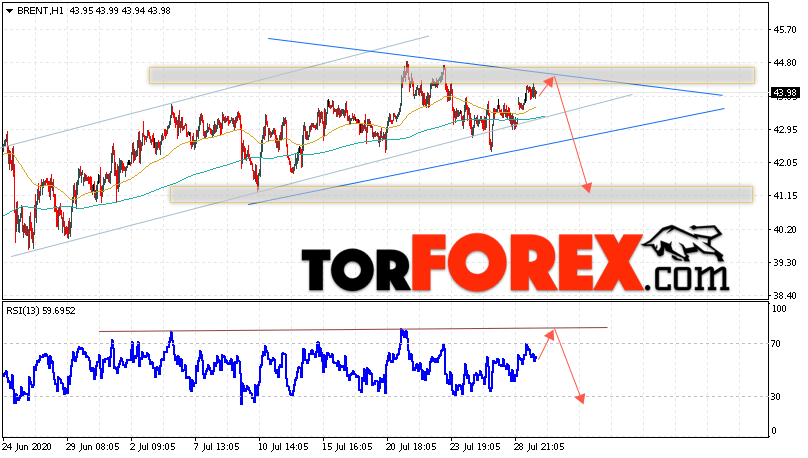This screenshot has height=458, width=808.
Task: Click the 24 Jun 2020 date label
Action: (x=27, y=447)
